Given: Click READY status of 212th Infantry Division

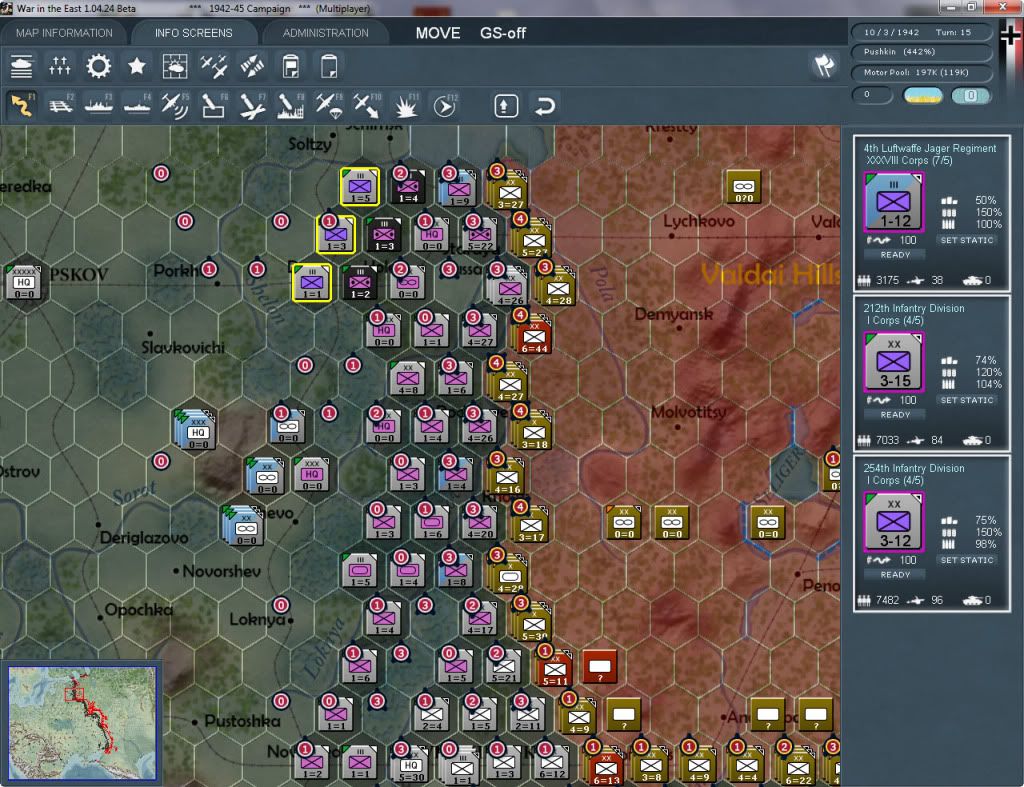Looking at the screenshot, I should click(x=895, y=415).
